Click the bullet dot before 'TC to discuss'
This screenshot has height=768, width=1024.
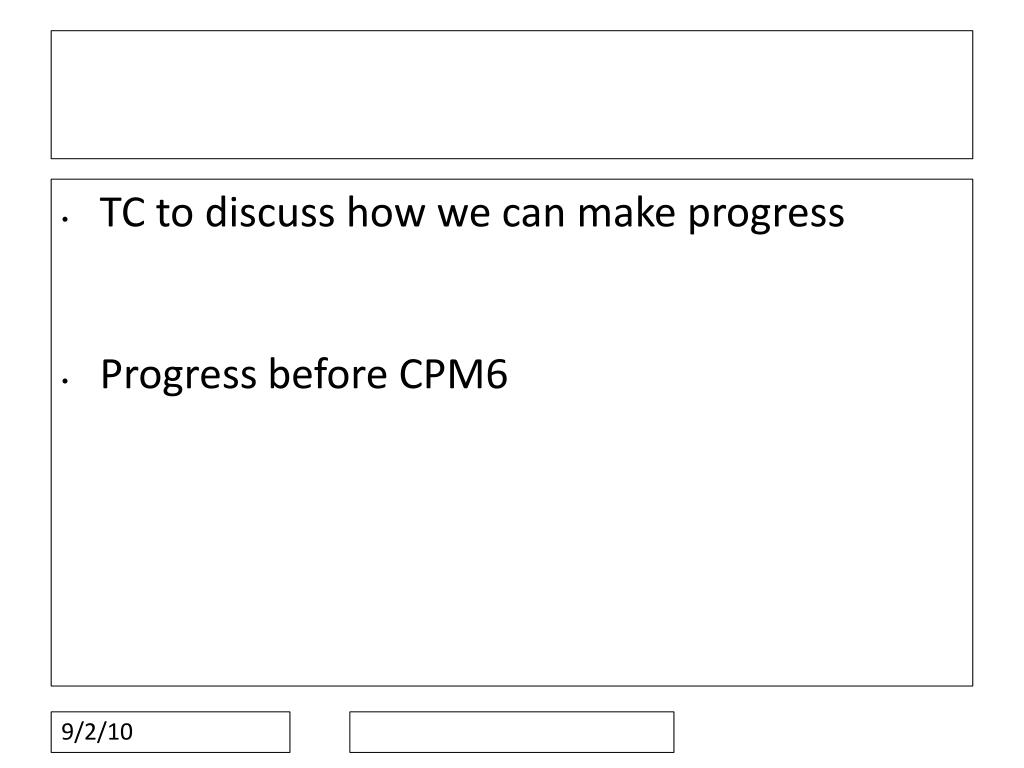65,219
